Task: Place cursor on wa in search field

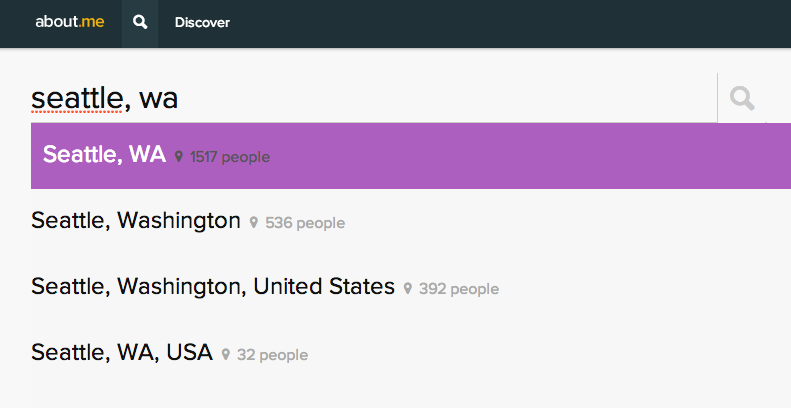Action: point(158,100)
